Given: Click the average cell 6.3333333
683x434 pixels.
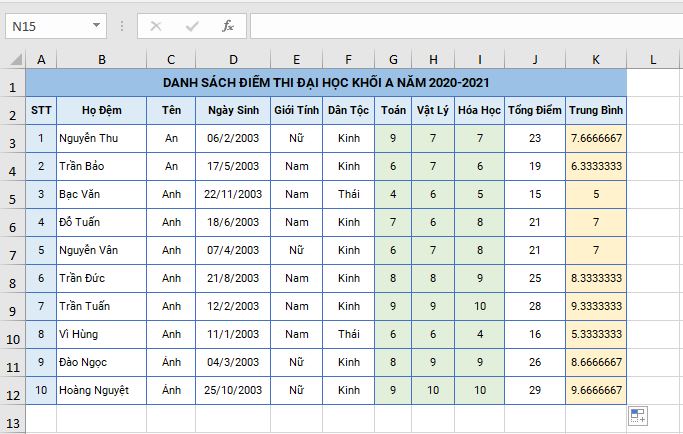Looking at the screenshot, I should pos(596,166).
